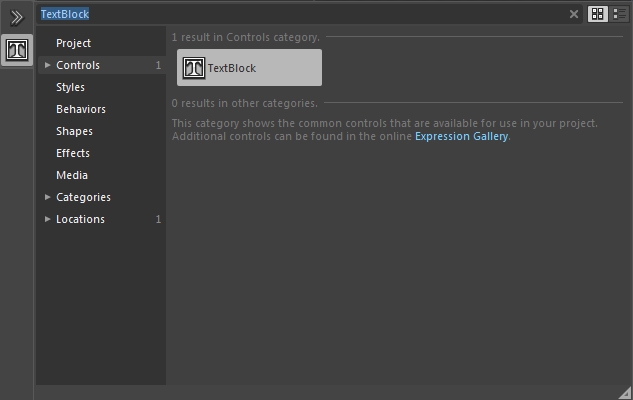Screen dimensions: 633x400
Task: Switch to grid view mode
Action: click(x=597, y=14)
